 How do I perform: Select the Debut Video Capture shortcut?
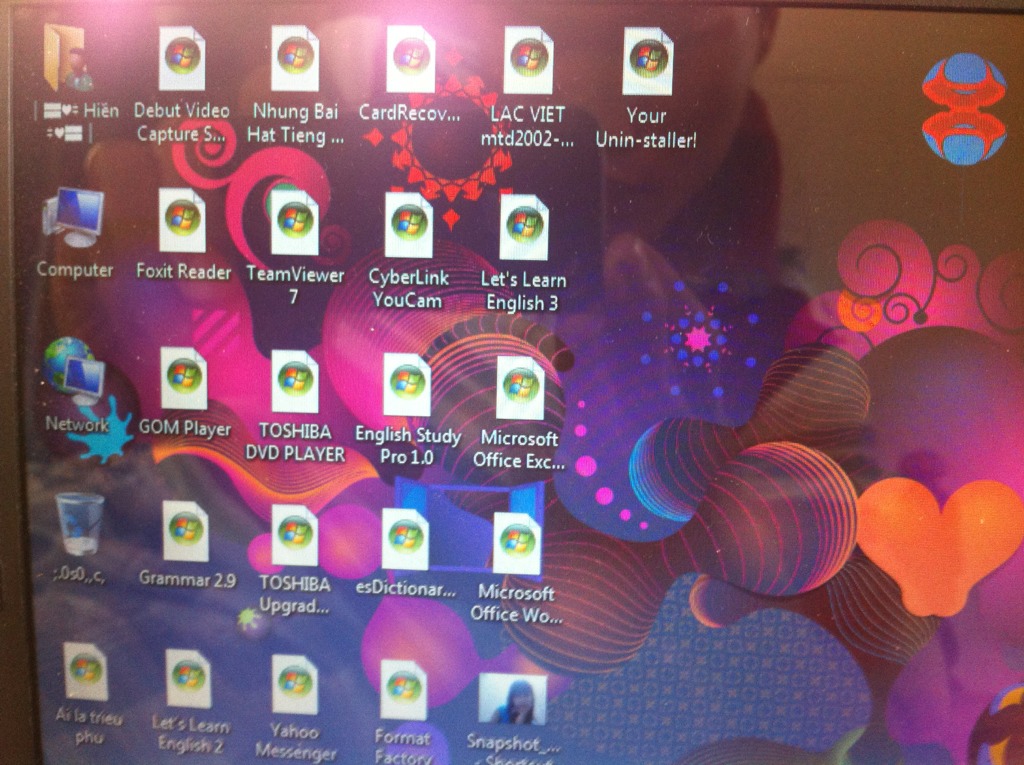[x=182, y=58]
